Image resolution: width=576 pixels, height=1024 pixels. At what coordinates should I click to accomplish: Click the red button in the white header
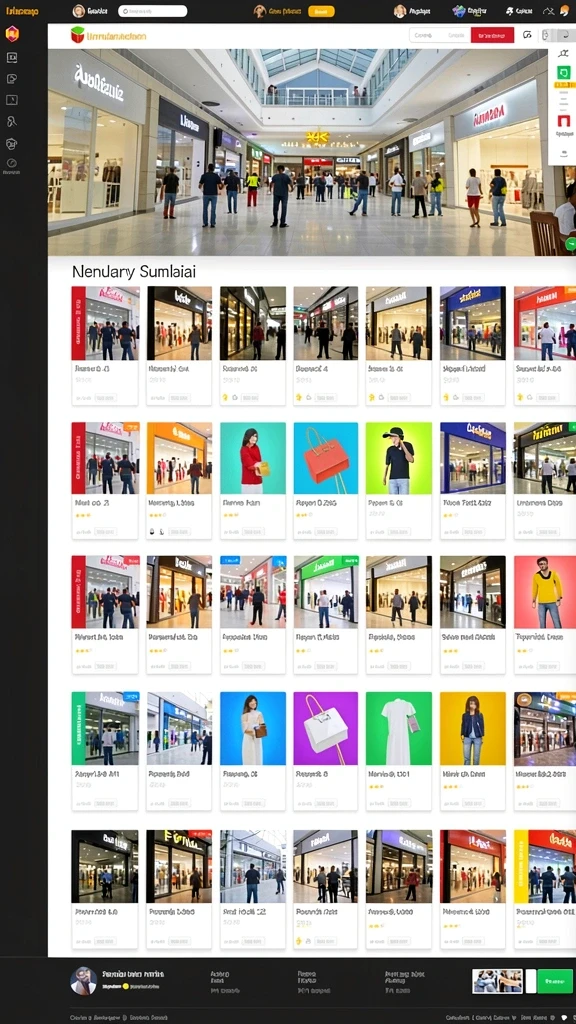(x=492, y=35)
